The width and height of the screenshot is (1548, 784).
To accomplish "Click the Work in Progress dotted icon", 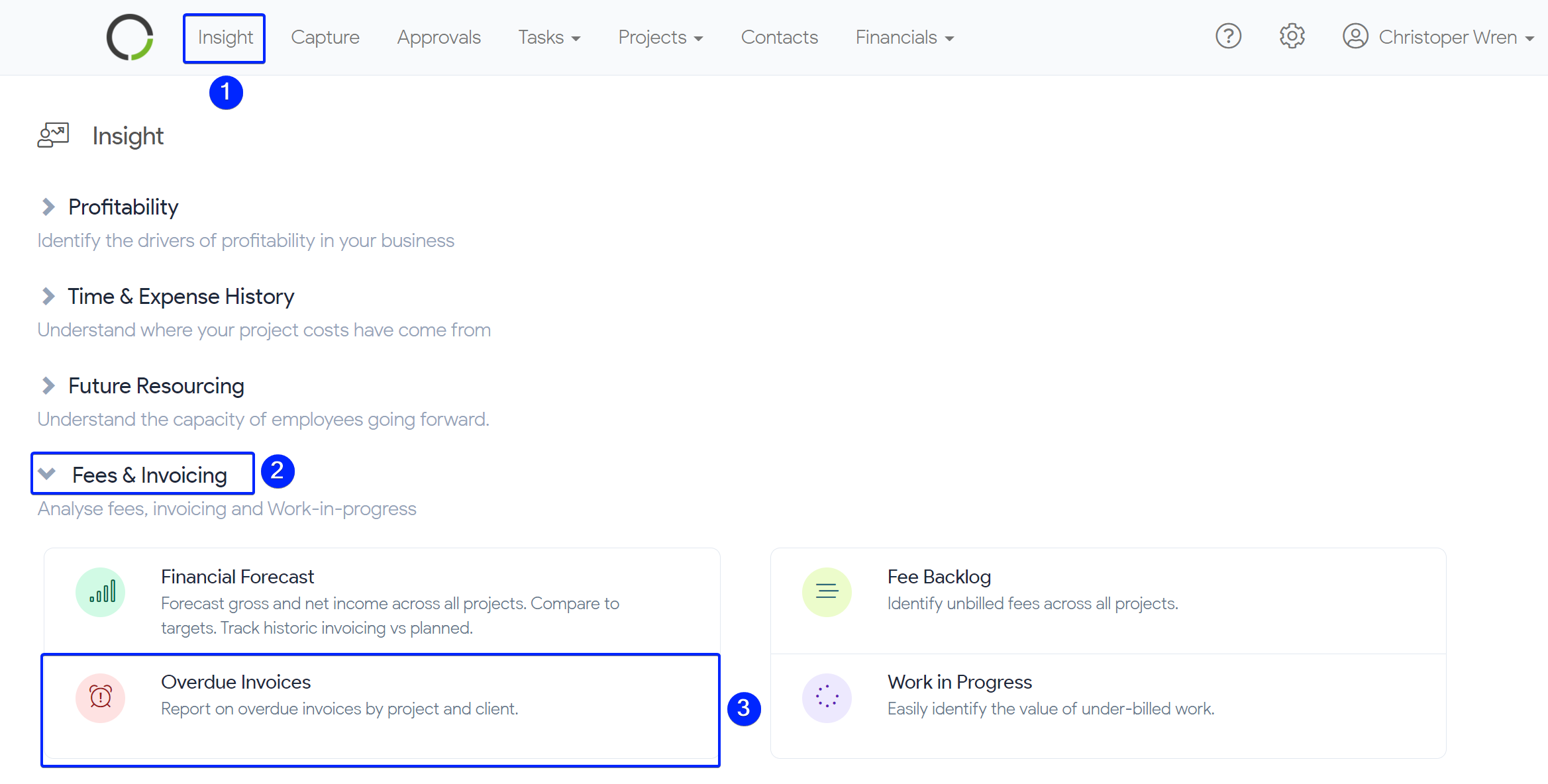I will coord(827,697).
